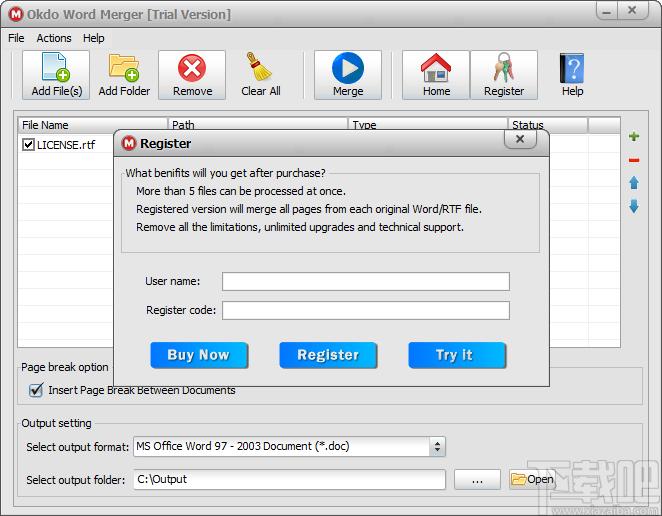Open output folder with the Open button

(532, 479)
